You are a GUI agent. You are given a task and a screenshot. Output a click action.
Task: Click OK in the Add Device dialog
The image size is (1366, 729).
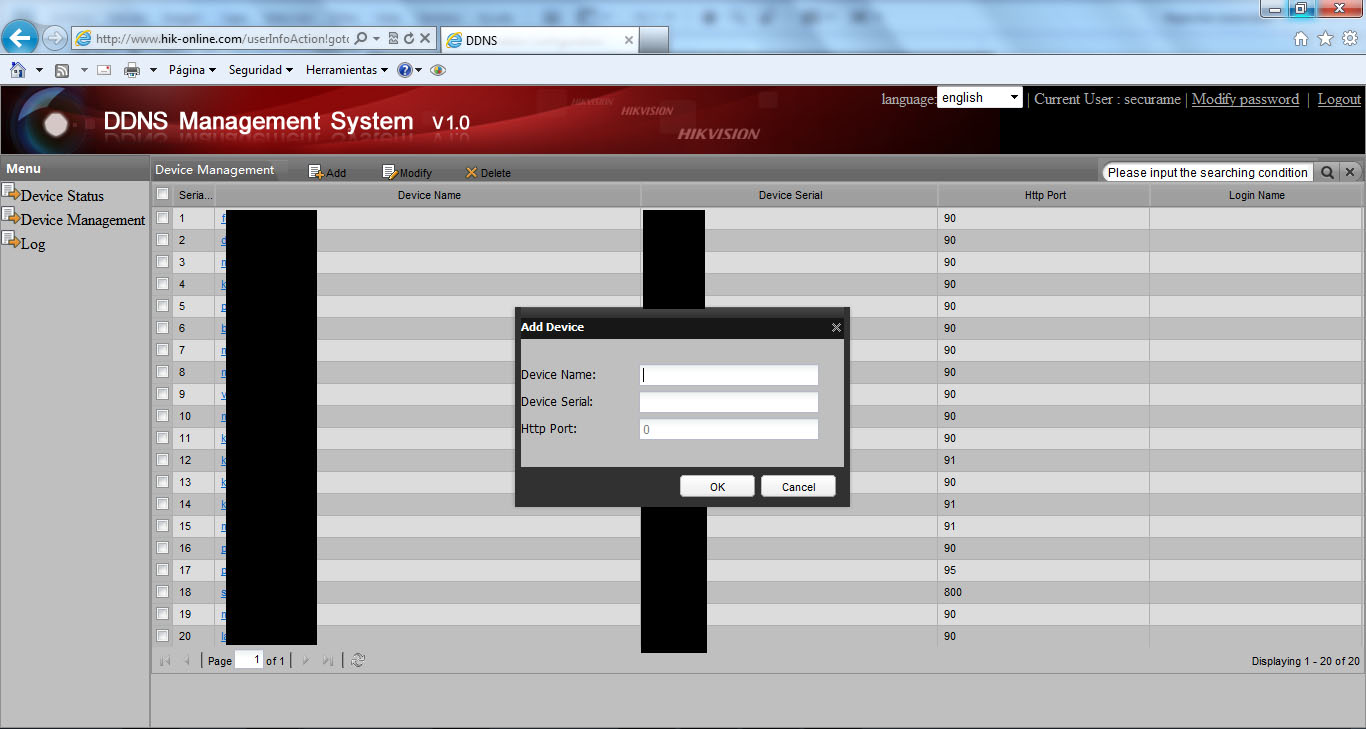(x=717, y=486)
